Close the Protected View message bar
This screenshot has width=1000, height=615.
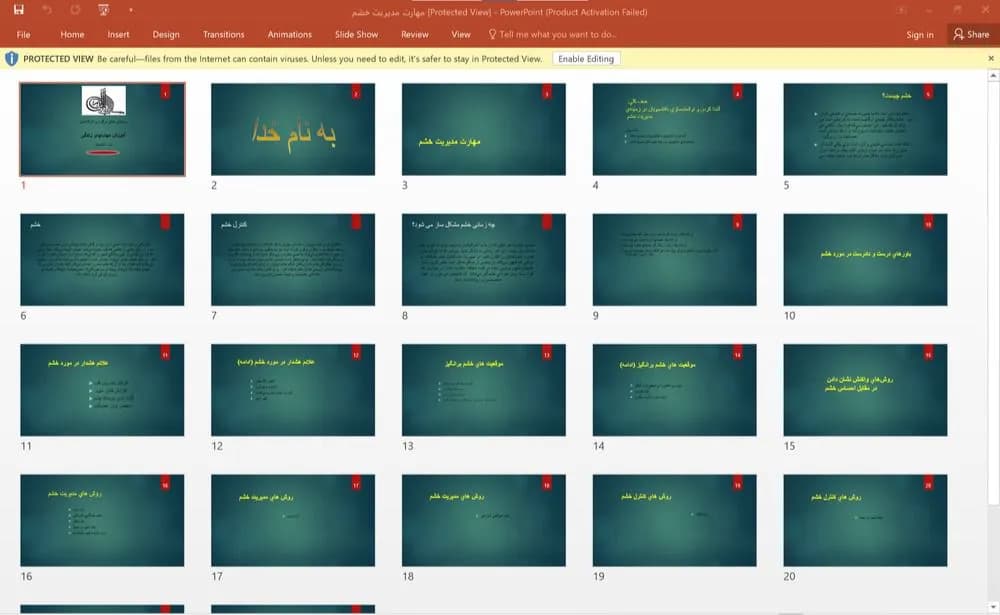[990, 59]
